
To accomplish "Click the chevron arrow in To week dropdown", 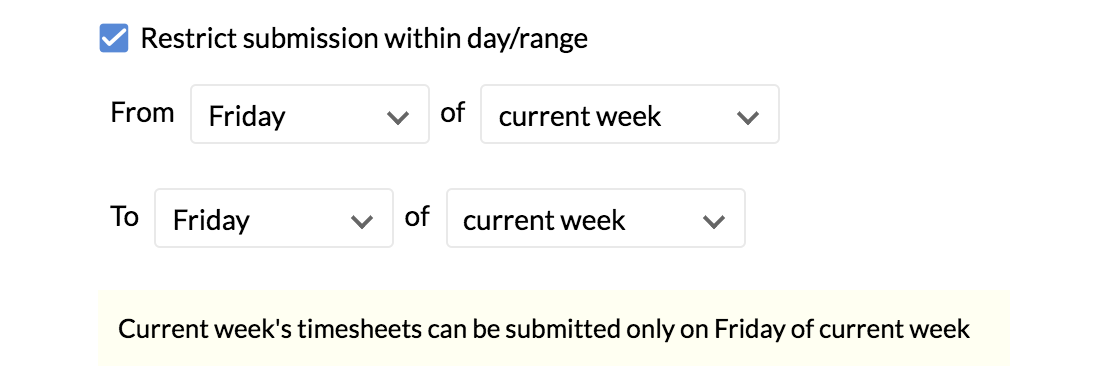I will (714, 222).
